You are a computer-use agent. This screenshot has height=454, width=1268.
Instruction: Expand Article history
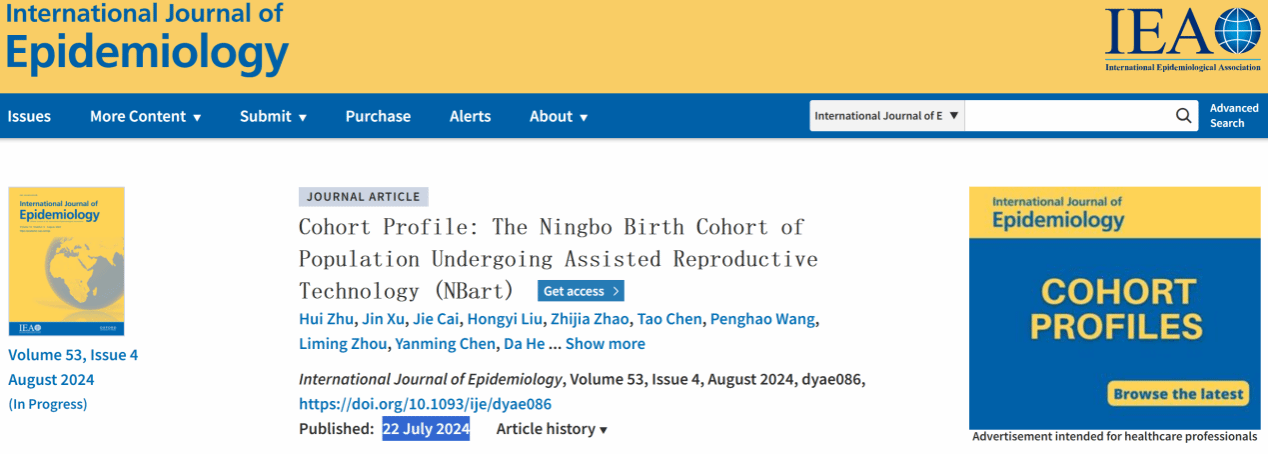click(x=552, y=429)
